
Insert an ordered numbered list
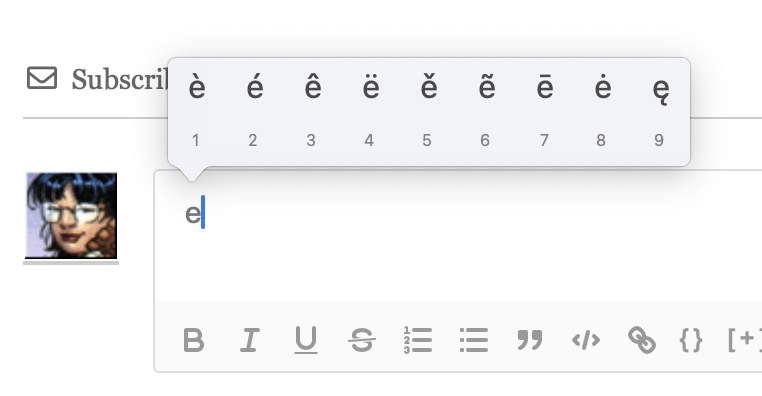[417, 340]
